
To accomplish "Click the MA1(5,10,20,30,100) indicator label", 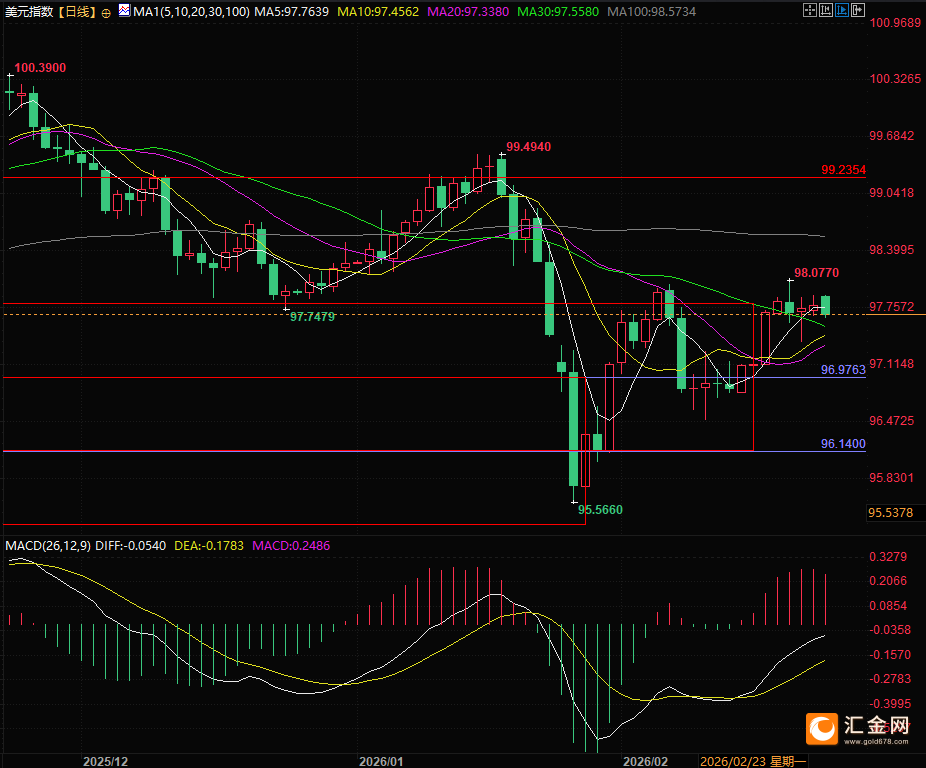I will (192, 12).
